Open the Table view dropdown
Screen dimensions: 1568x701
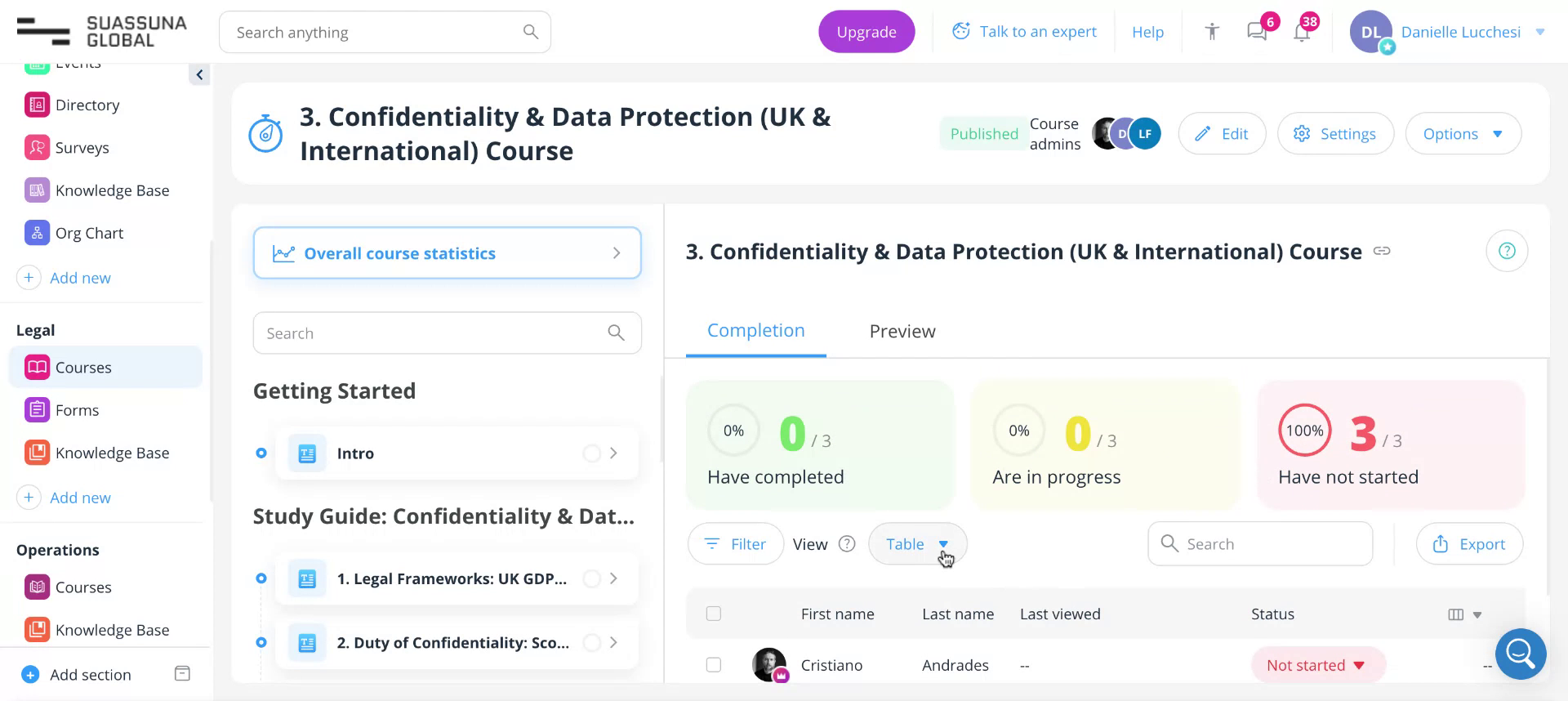(917, 544)
